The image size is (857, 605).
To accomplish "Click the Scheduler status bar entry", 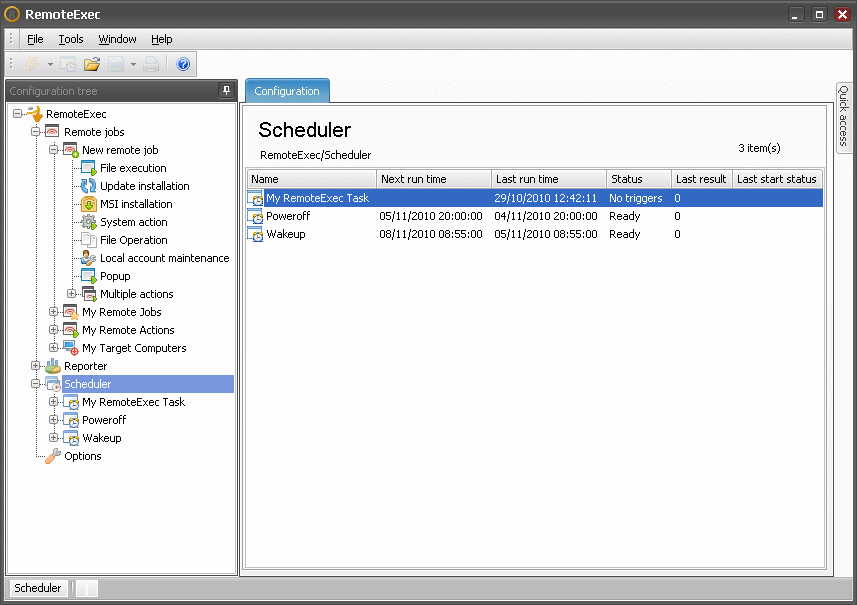I will pos(38,588).
